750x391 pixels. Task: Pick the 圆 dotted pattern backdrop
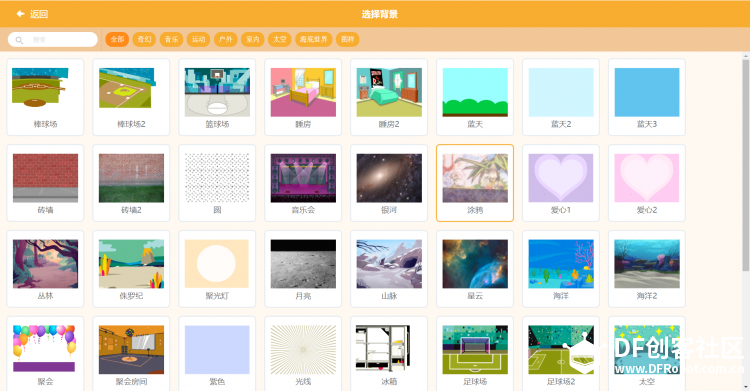tap(217, 183)
